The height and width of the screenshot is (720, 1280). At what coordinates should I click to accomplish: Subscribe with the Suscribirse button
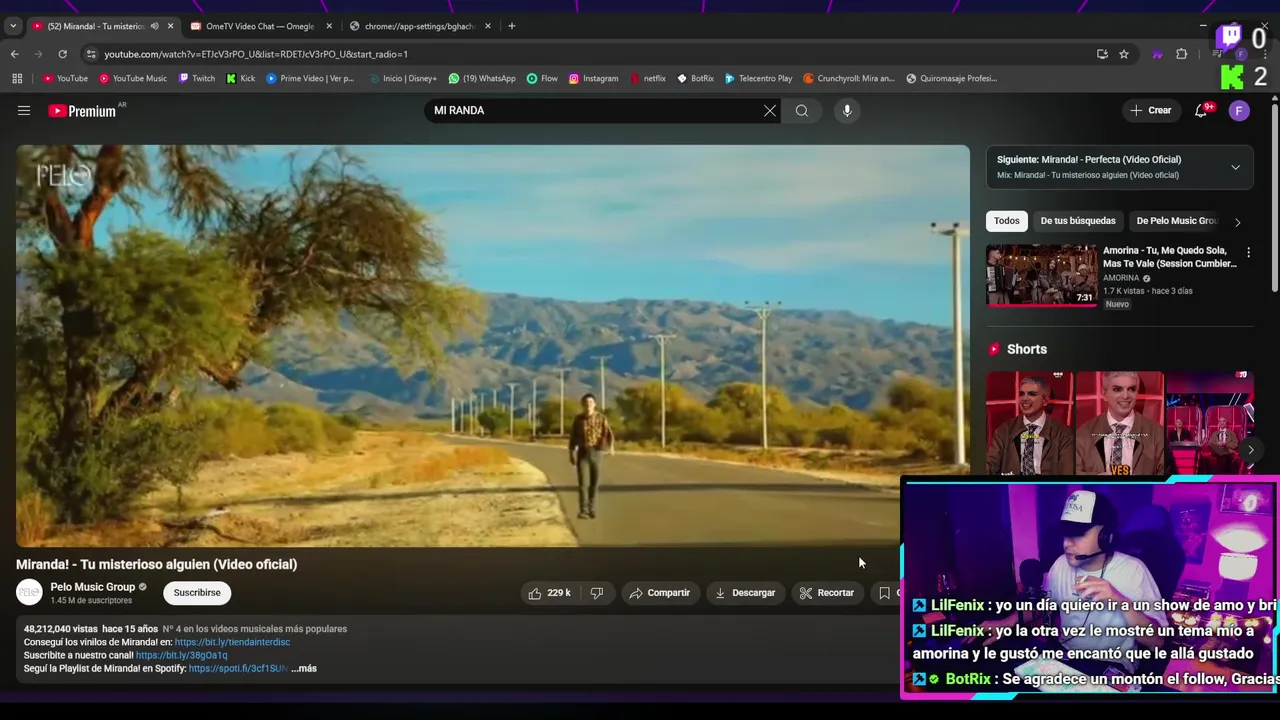pyautogui.click(x=197, y=593)
